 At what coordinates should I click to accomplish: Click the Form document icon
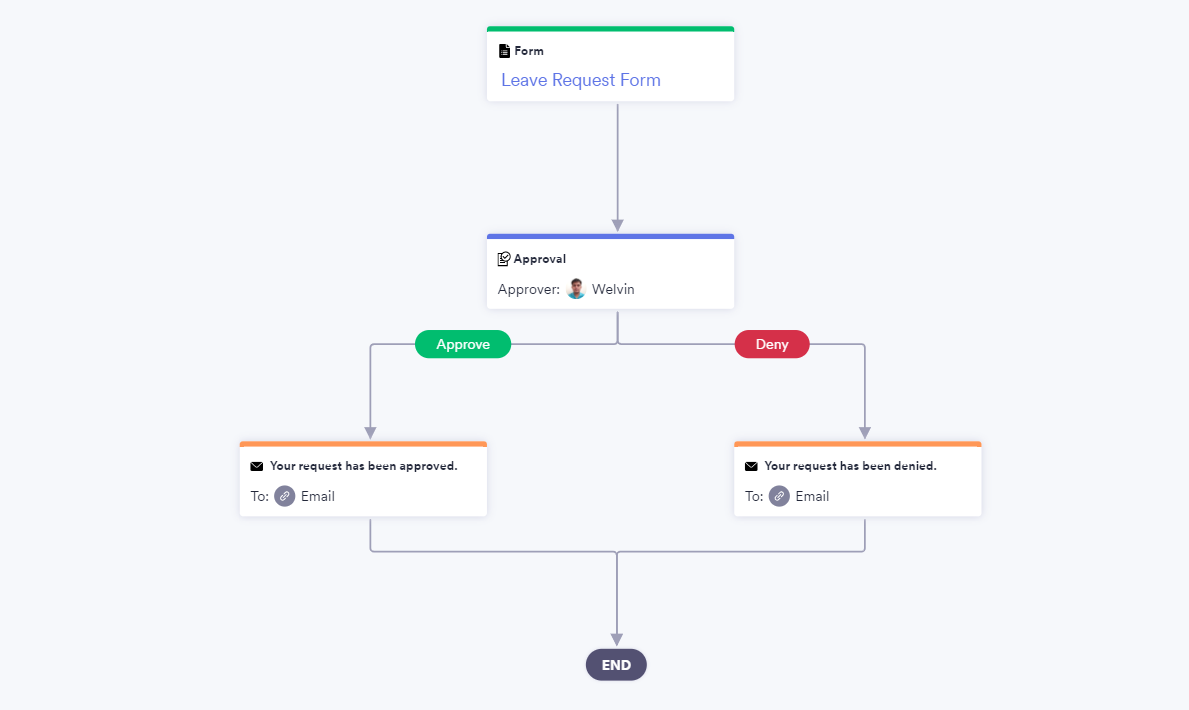tap(504, 51)
